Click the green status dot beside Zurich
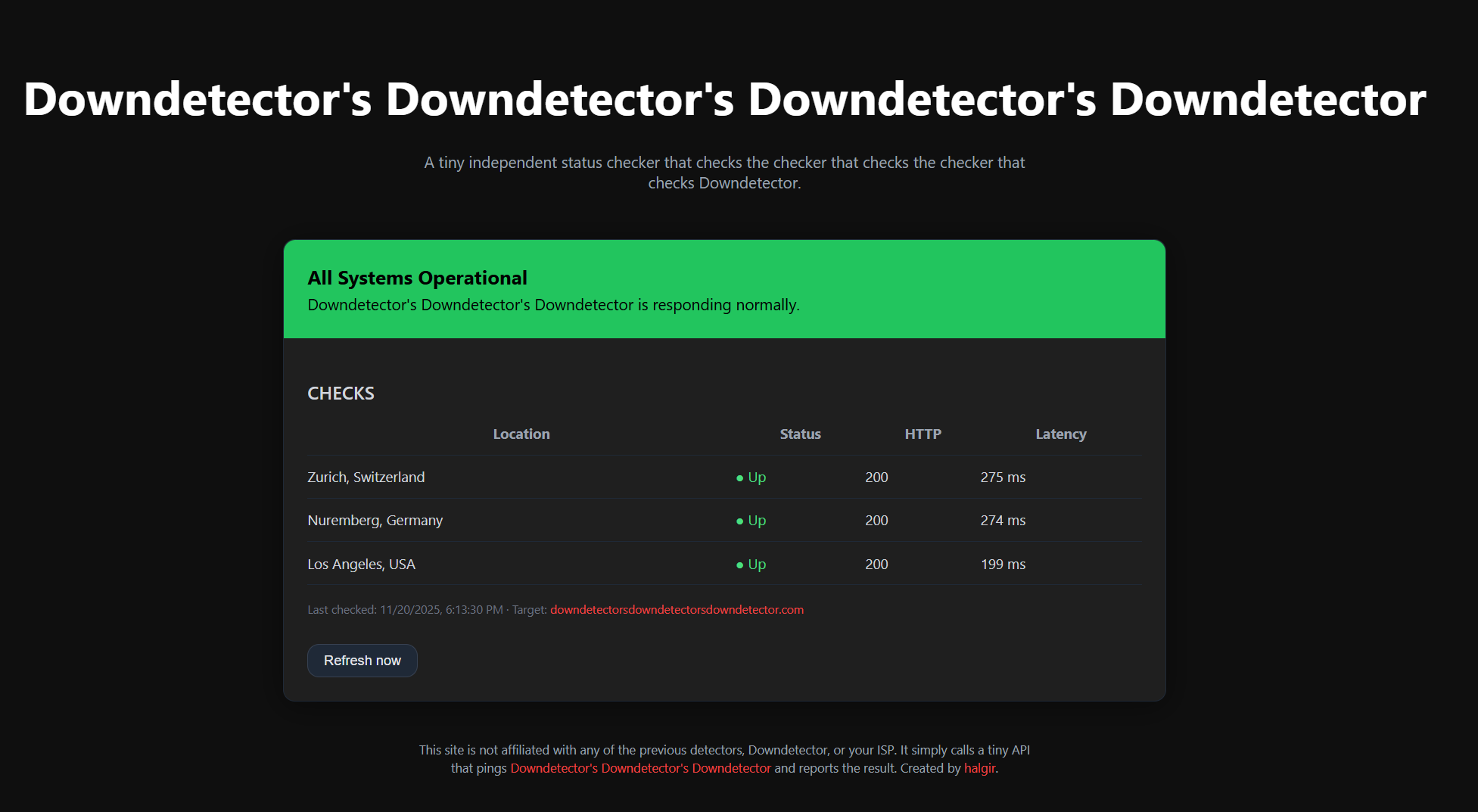The height and width of the screenshot is (812, 1478). 739,478
